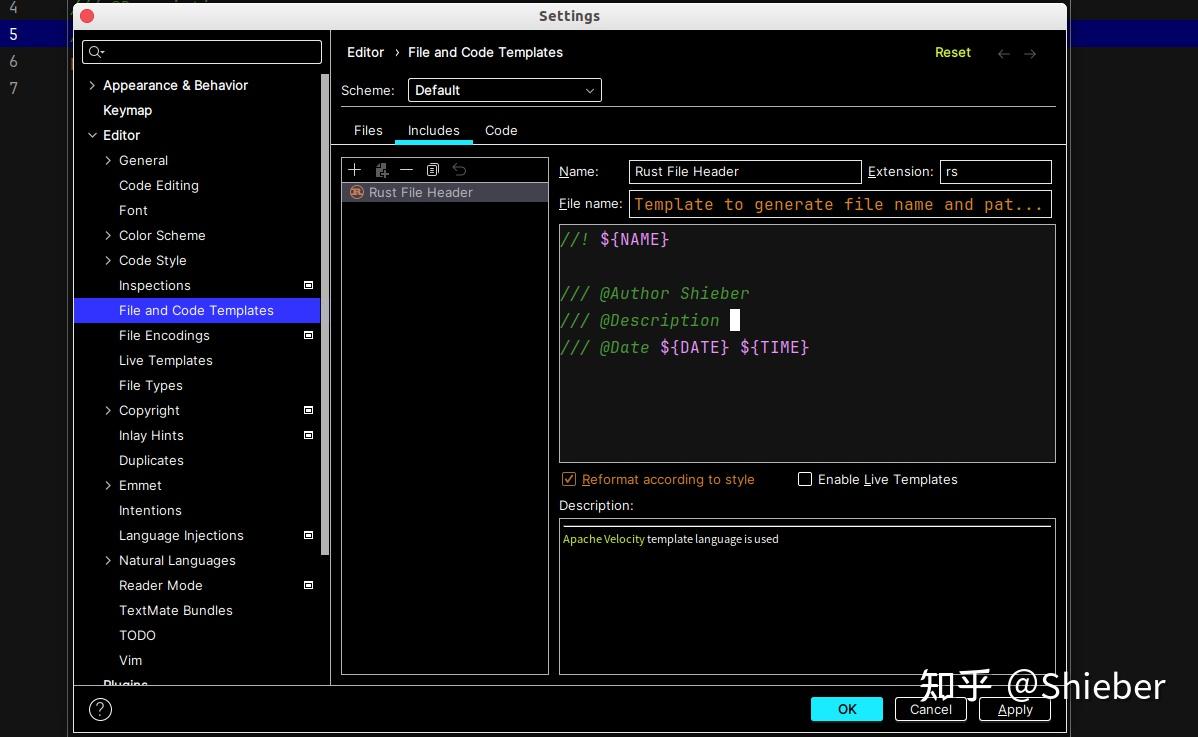1198x737 pixels.
Task: Switch to the Code tab
Action: point(501,130)
